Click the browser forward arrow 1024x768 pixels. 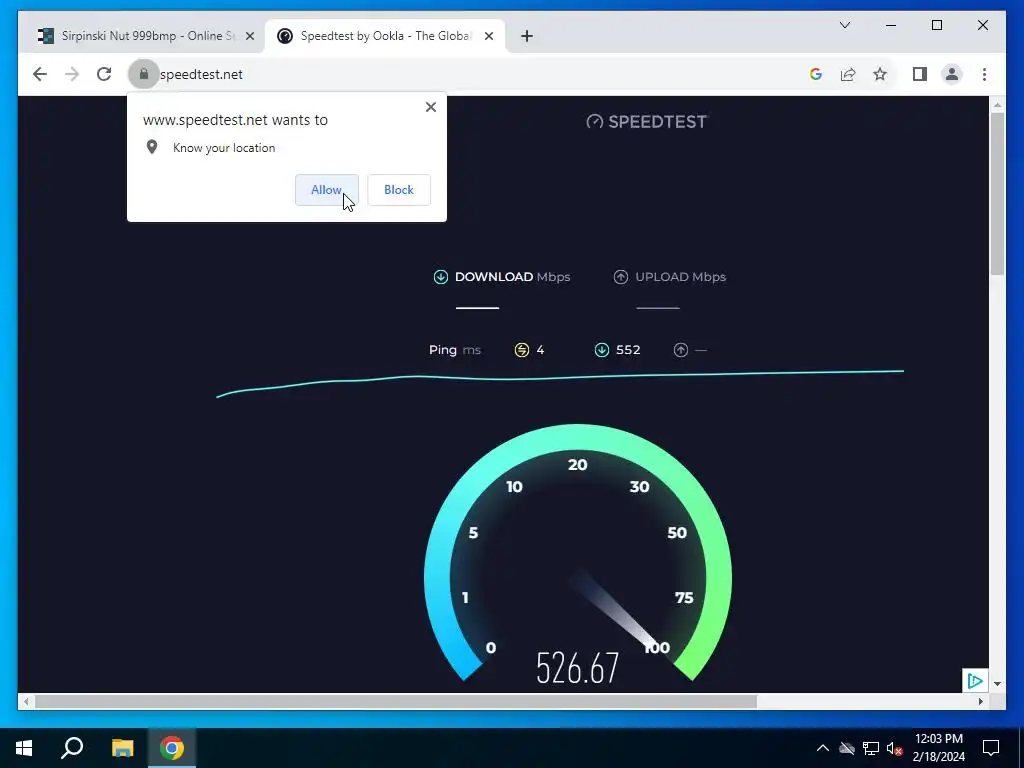72,74
